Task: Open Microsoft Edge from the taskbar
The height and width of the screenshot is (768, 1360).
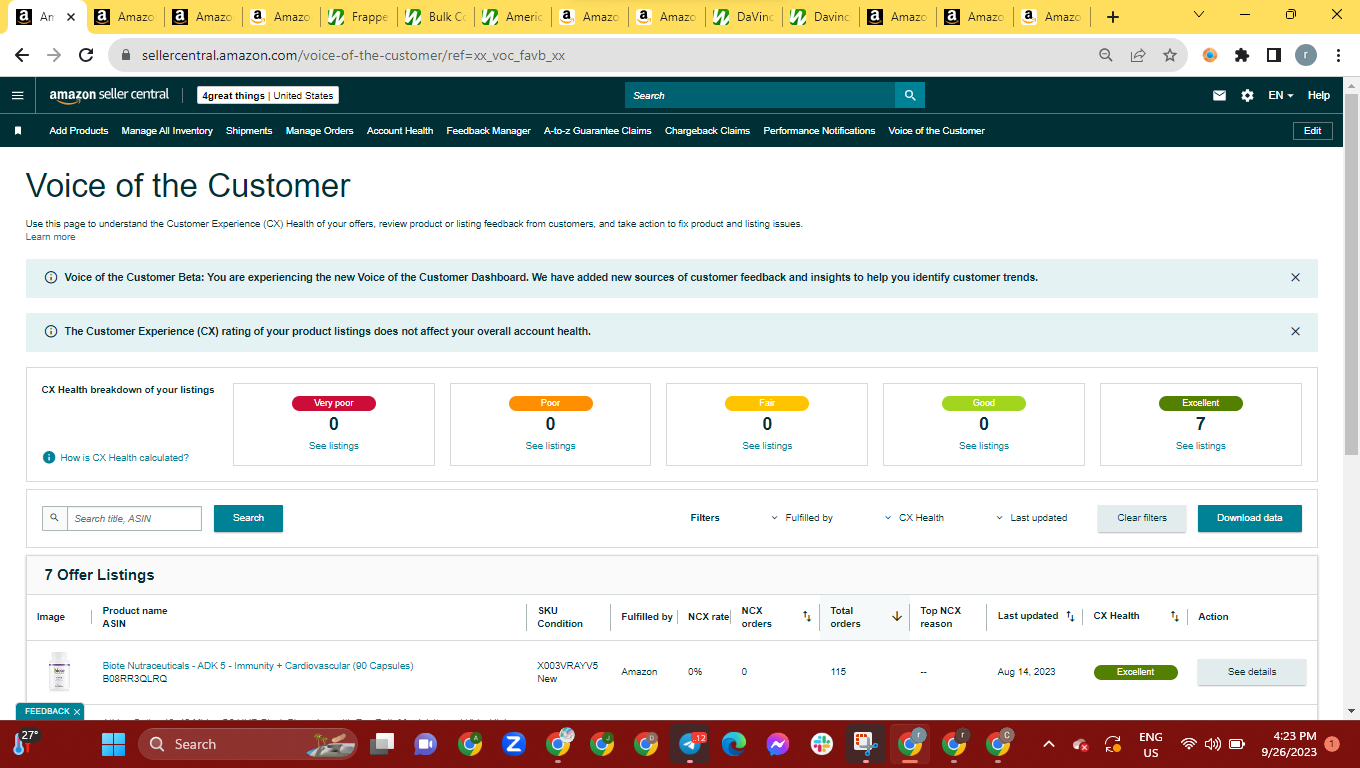Action: click(x=734, y=744)
